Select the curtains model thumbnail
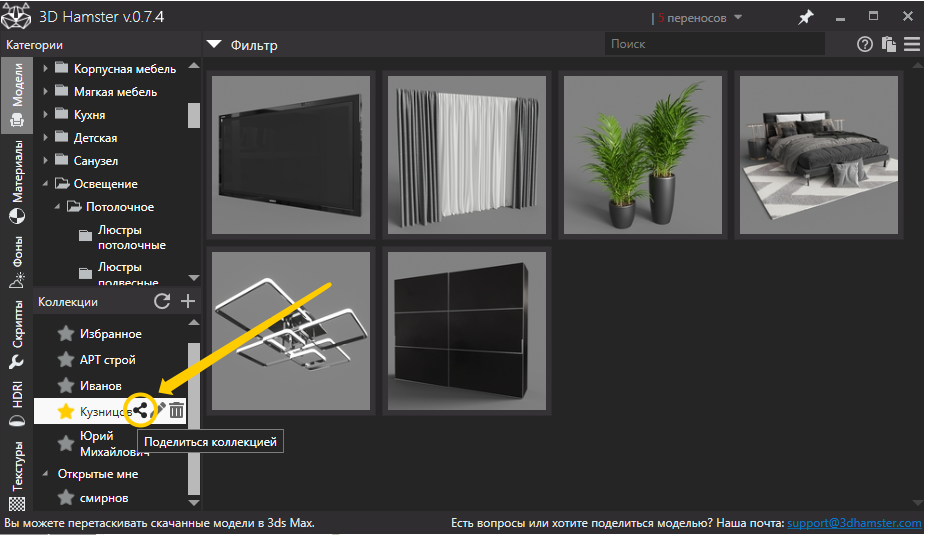The height and width of the screenshot is (535, 925). pos(467,155)
